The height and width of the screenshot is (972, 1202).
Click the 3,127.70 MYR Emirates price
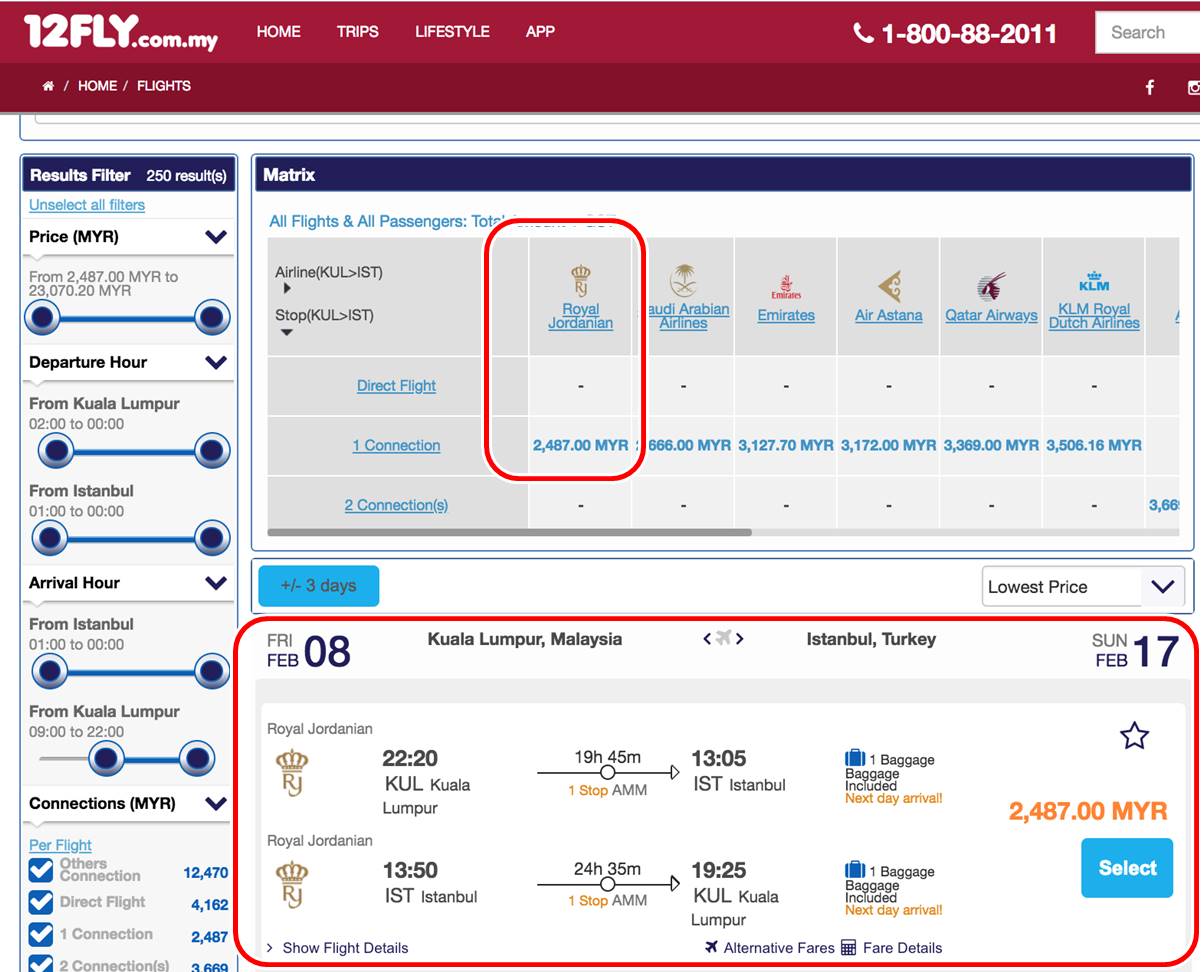(786, 446)
